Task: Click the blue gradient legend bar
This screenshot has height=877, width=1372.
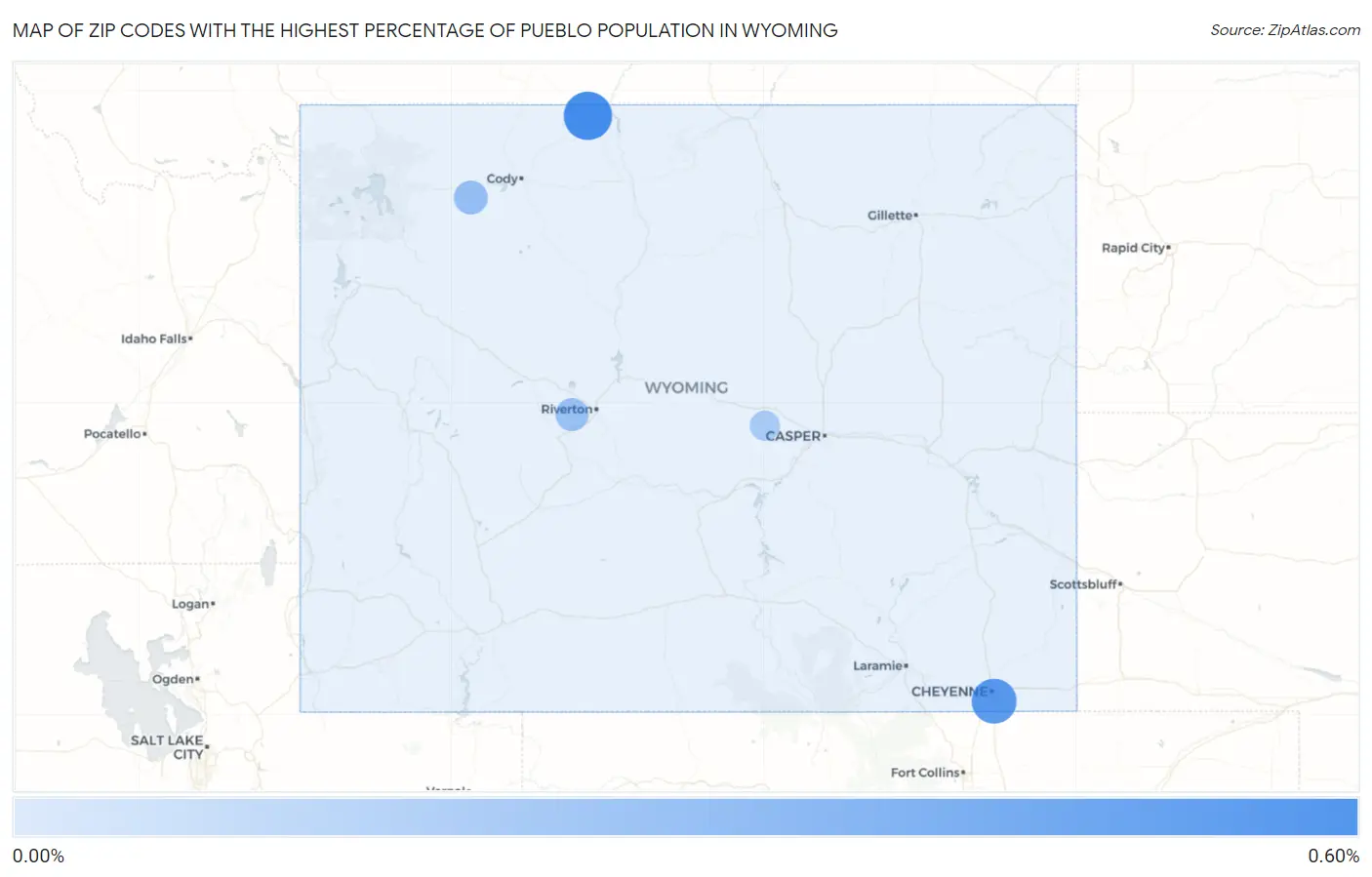Action: tap(686, 817)
